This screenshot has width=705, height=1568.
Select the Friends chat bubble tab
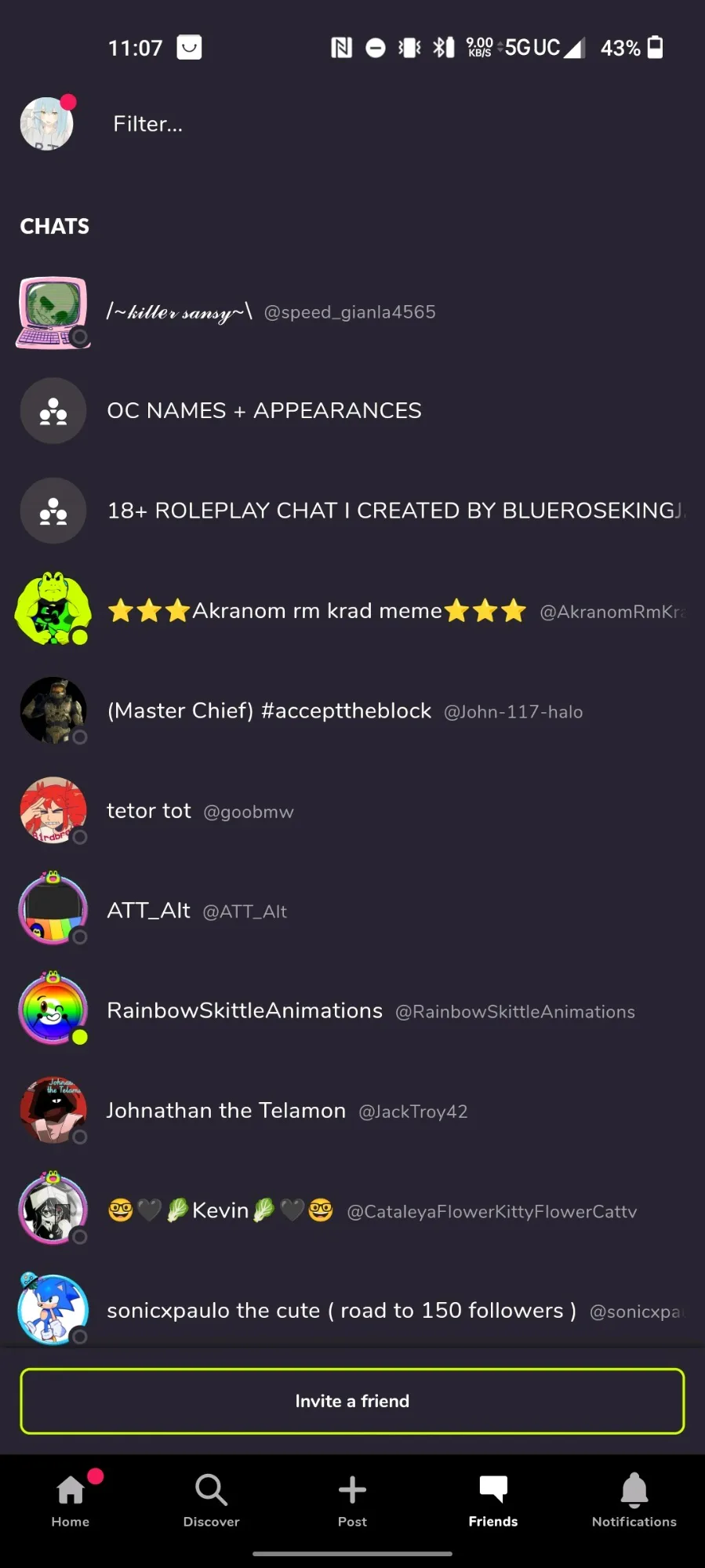[x=493, y=1500]
